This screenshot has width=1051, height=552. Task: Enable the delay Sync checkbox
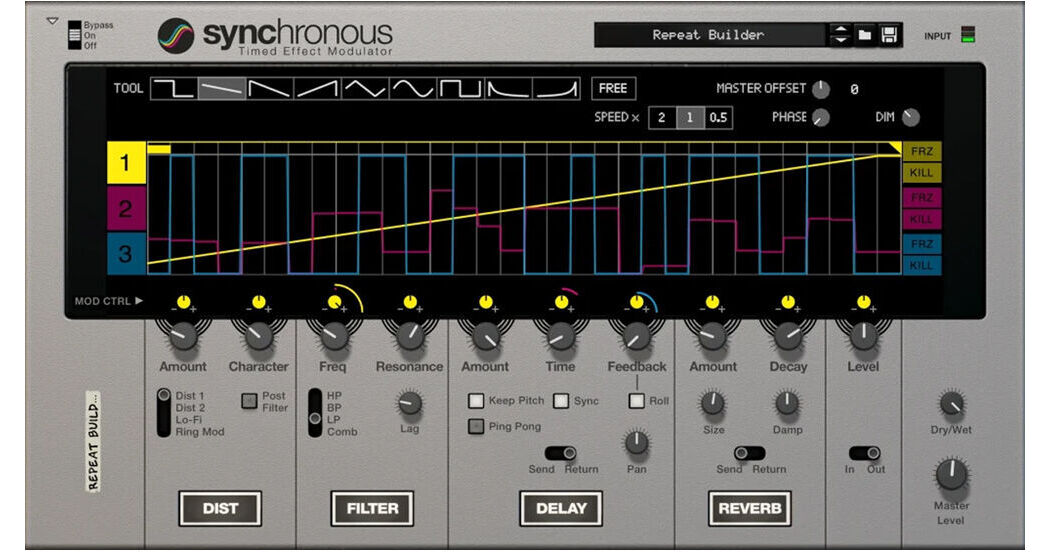[x=561, y=401]
